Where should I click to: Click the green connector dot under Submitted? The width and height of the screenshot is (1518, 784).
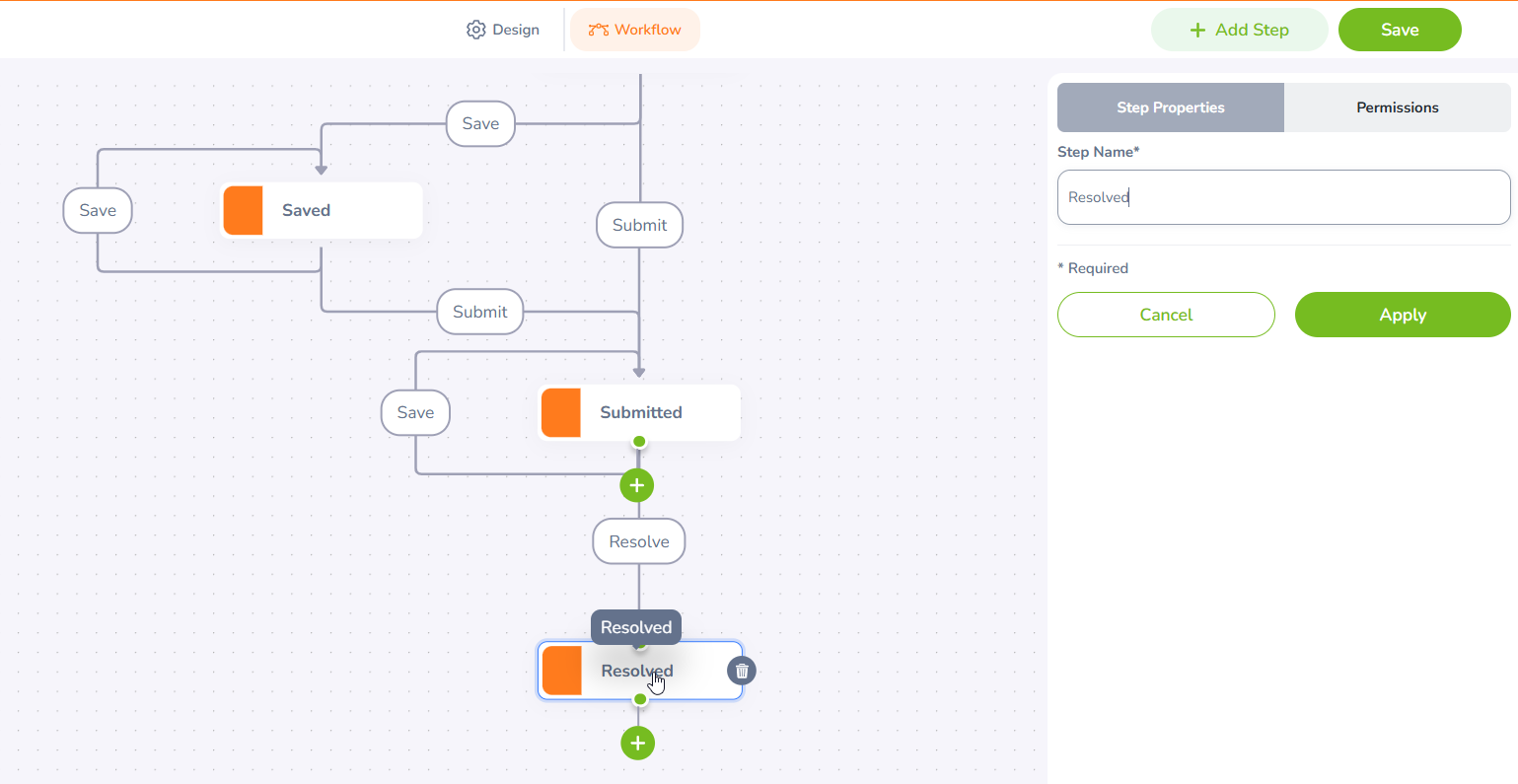click(x=639, y=442)
